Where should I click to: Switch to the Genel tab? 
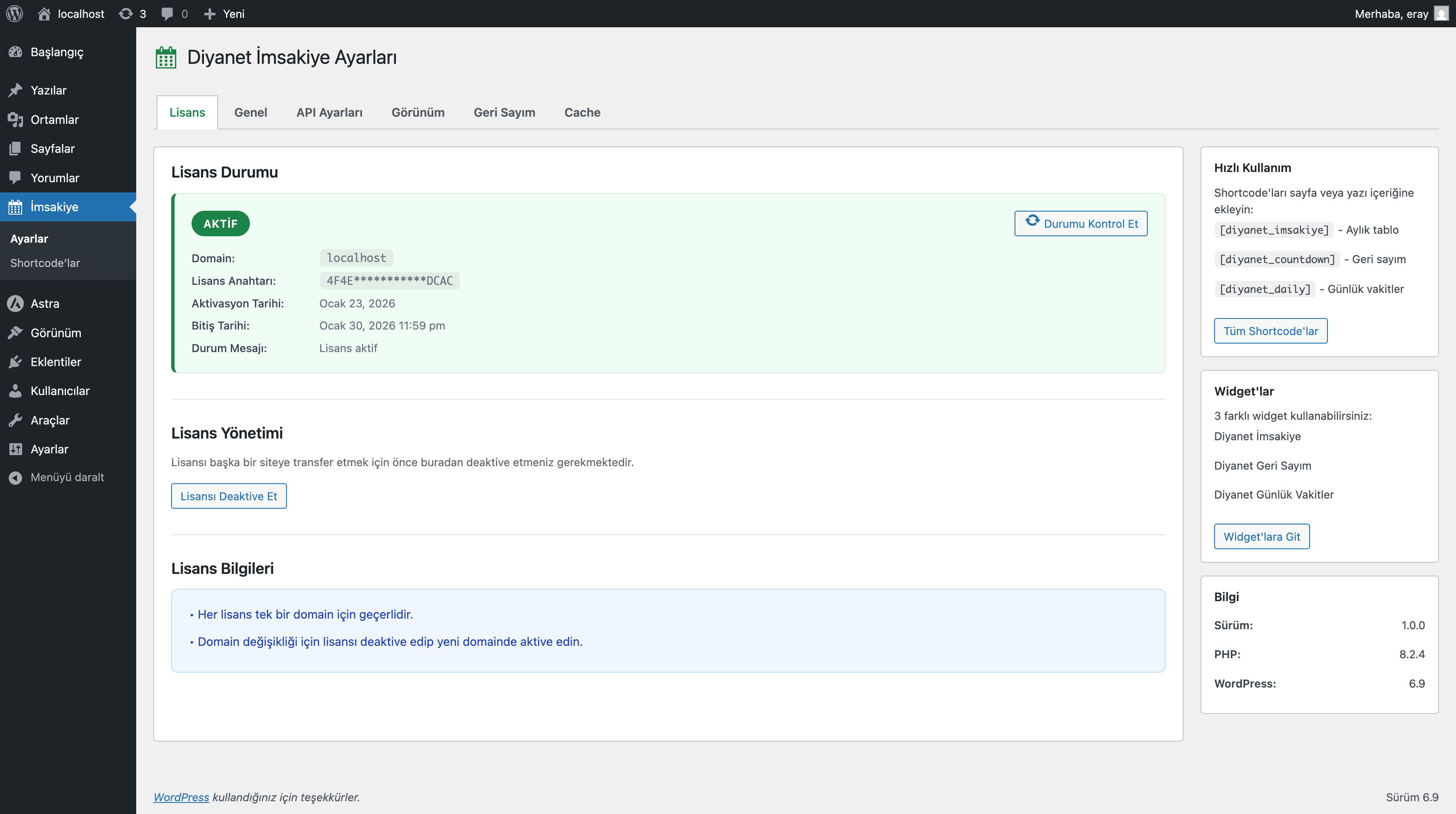tap(250, 112)
